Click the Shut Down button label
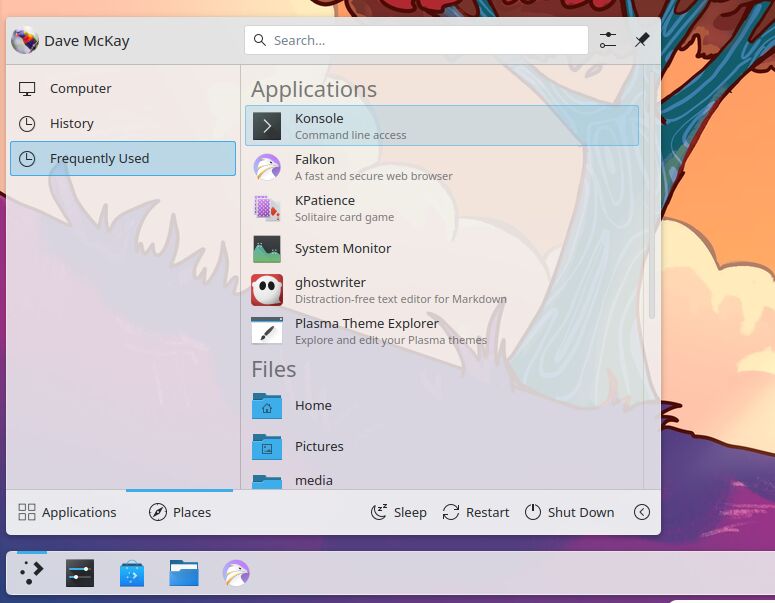Viewport: 775px width, 603px height. tap(581, 513)
